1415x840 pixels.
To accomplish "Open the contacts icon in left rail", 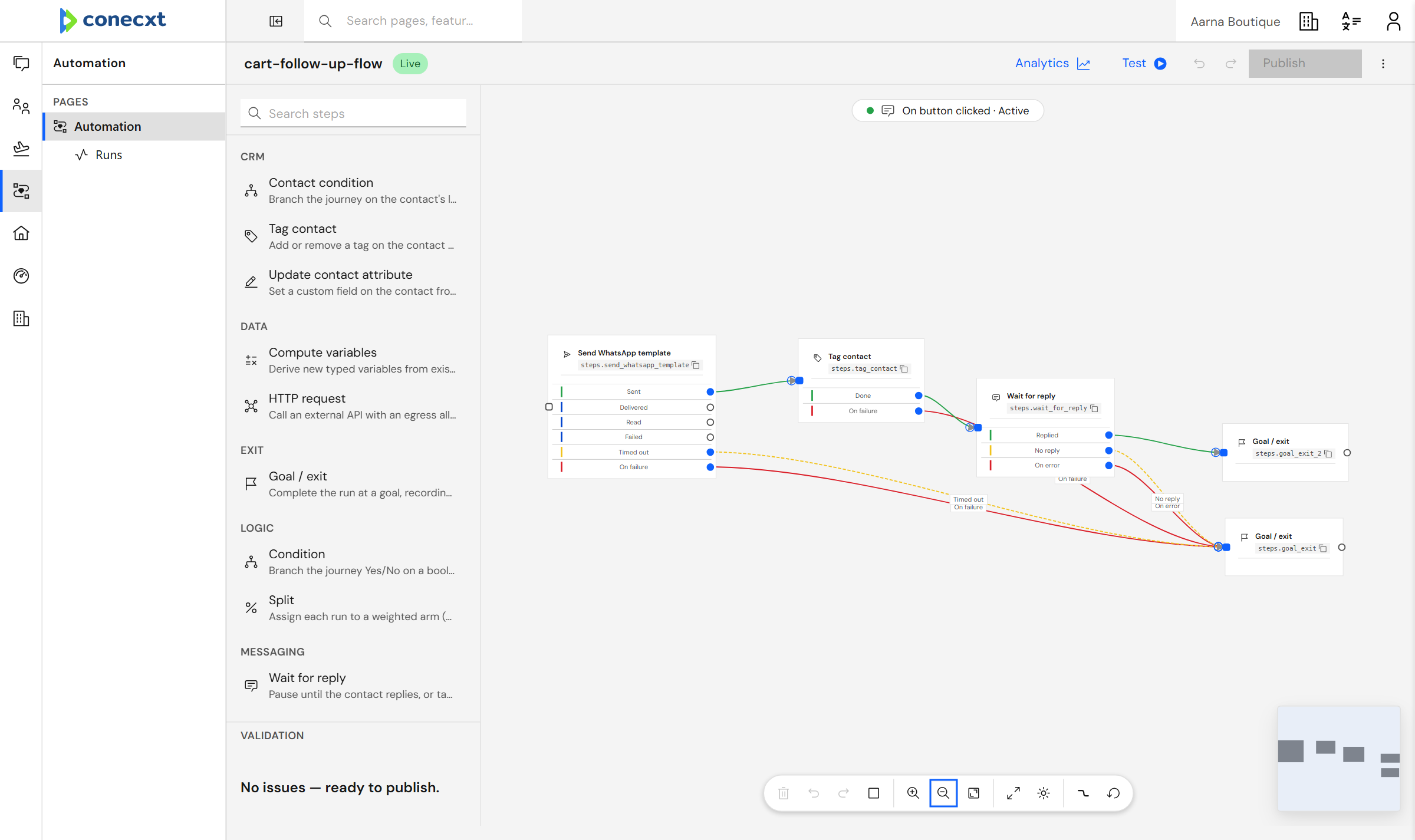I will coord(21,106).
